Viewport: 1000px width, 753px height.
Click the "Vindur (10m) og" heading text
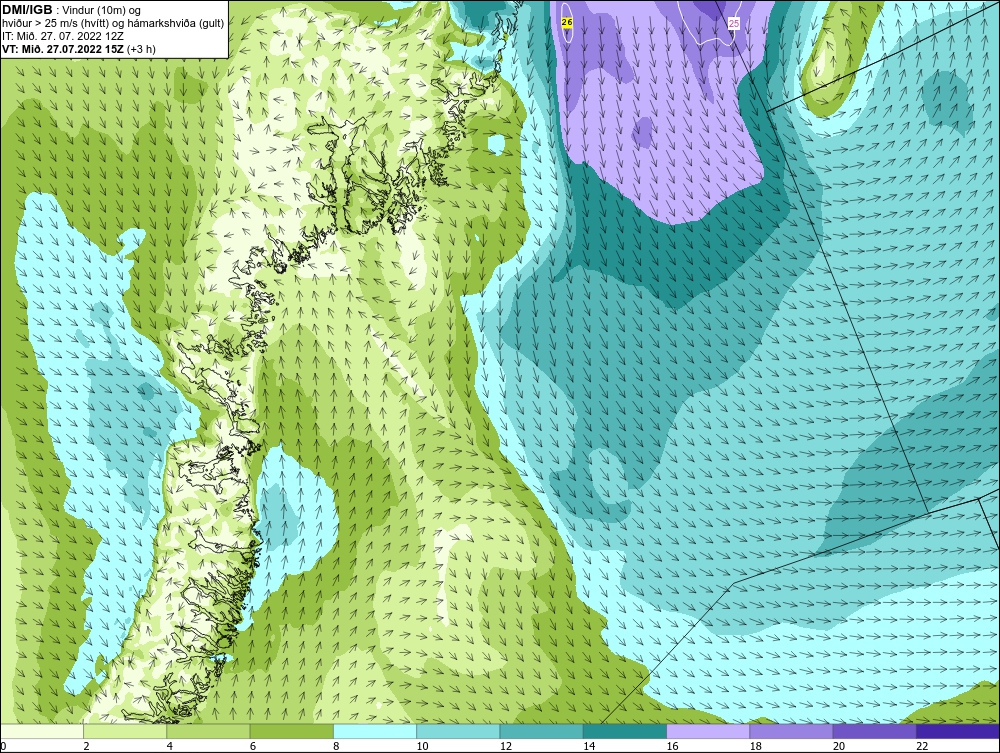103,10
